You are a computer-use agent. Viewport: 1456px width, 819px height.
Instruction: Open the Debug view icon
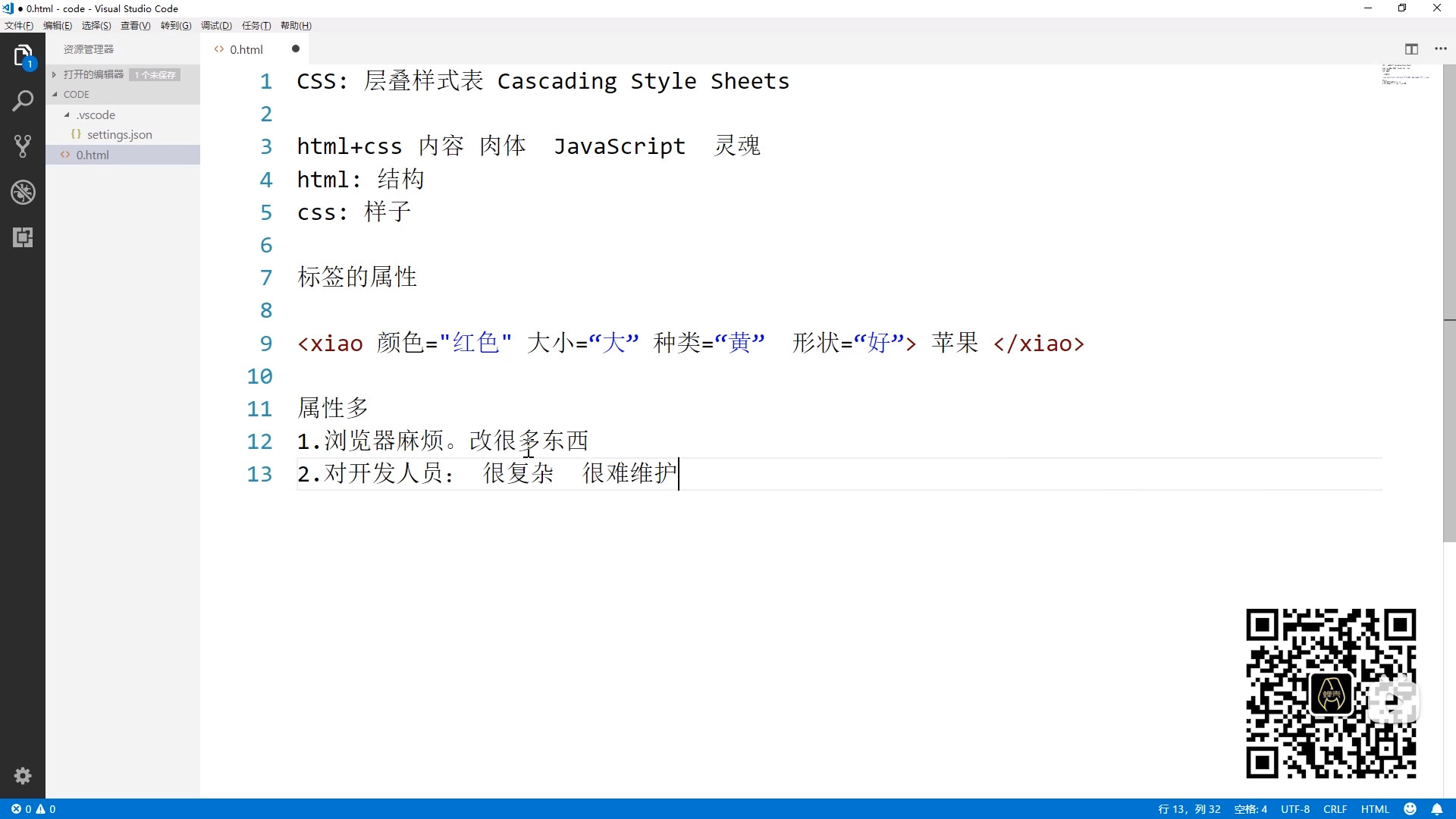pos(23,192)
